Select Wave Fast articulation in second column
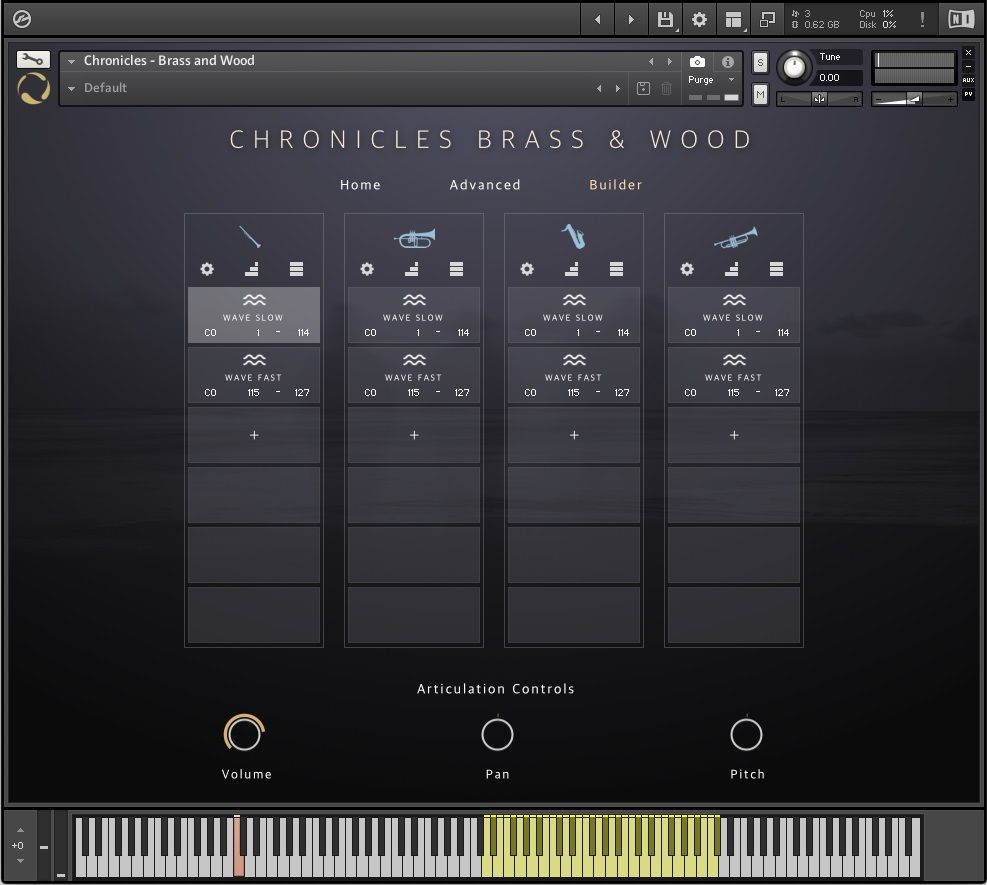 (414, 376)
